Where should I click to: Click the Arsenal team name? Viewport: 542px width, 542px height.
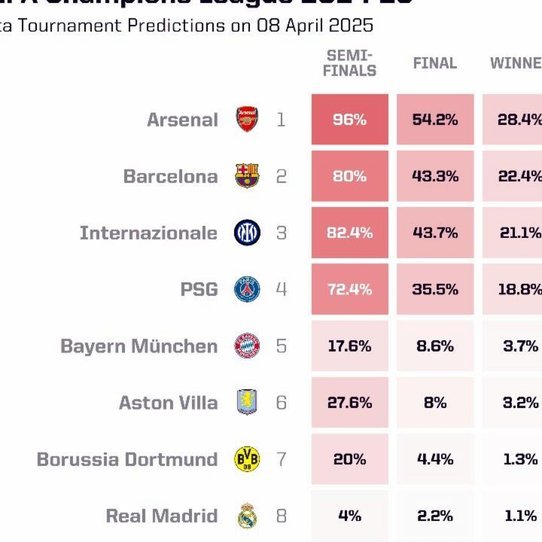[183, 120]
